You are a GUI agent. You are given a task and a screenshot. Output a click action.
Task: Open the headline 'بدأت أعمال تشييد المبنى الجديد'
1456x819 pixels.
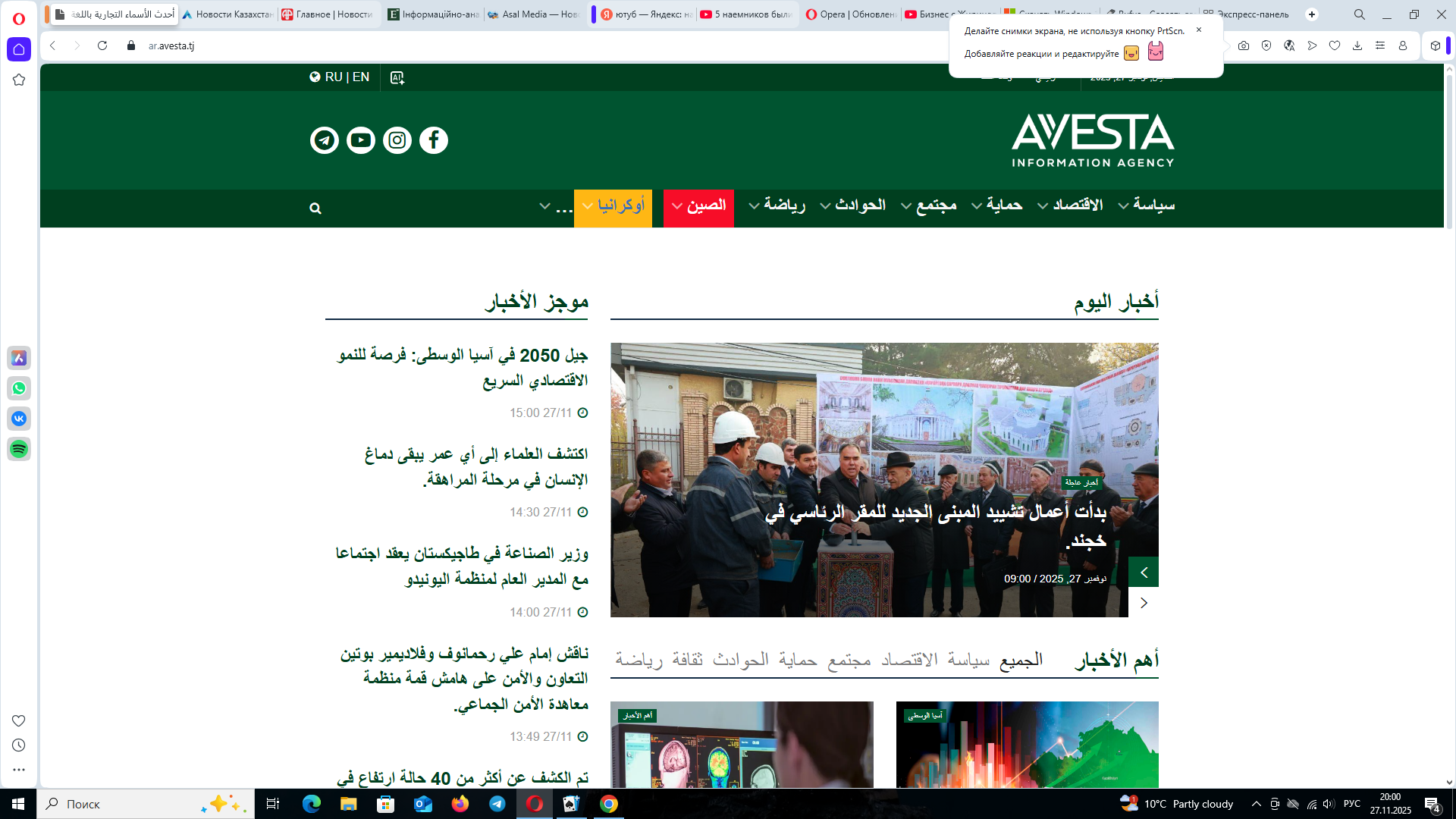pyautogui.click(x=936, y=526)
